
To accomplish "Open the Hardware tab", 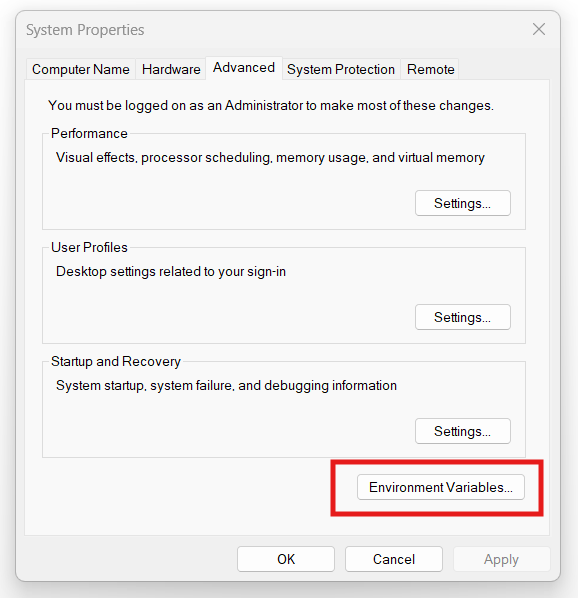I will (x=171, y=69).
